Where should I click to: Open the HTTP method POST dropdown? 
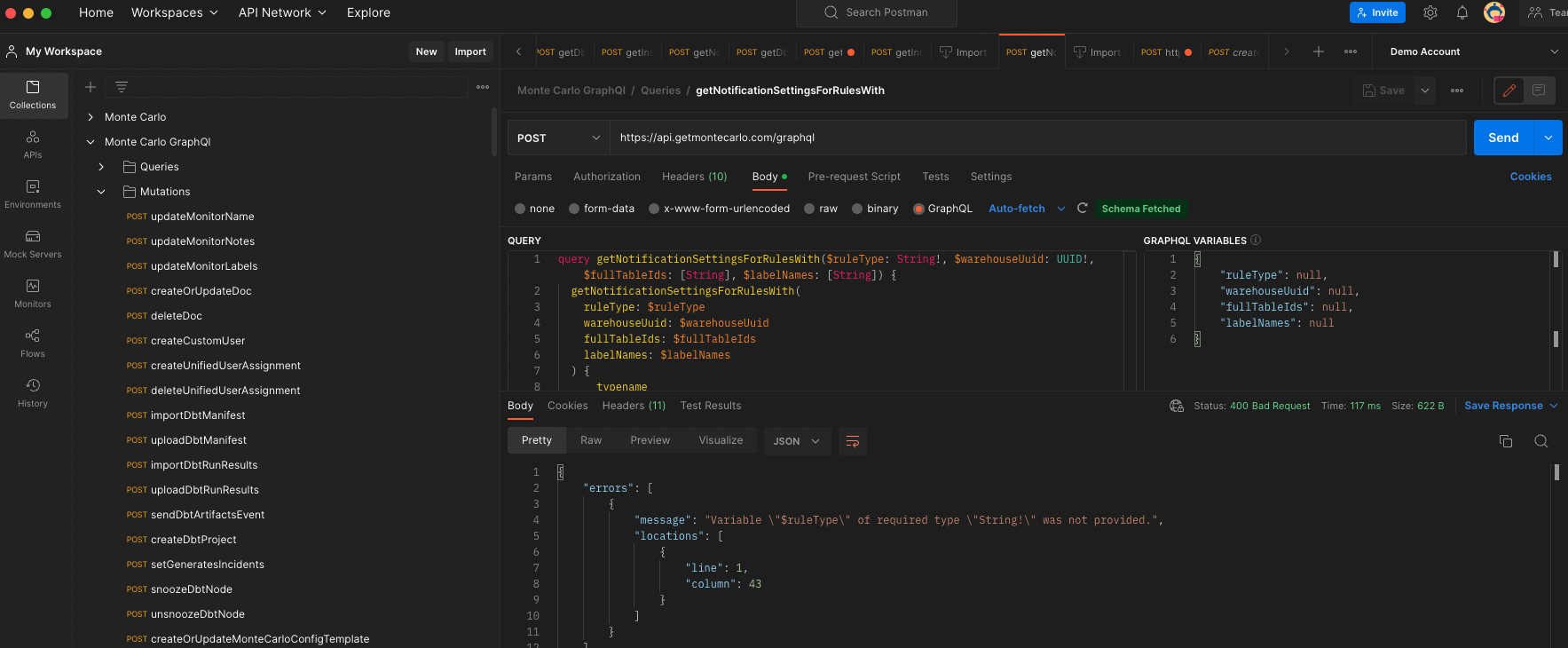[558, 138]
